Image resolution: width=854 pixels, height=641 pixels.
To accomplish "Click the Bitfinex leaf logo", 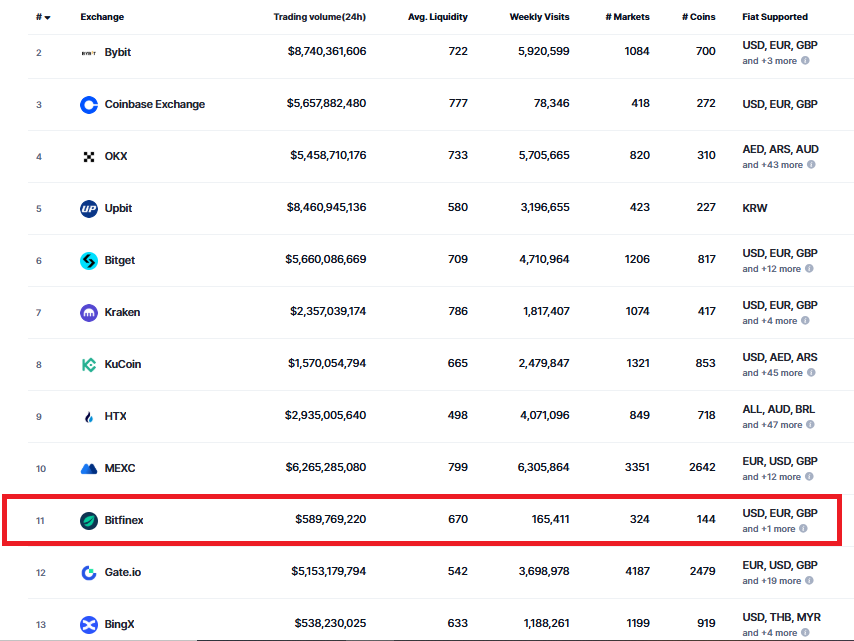I will point(89,521).
